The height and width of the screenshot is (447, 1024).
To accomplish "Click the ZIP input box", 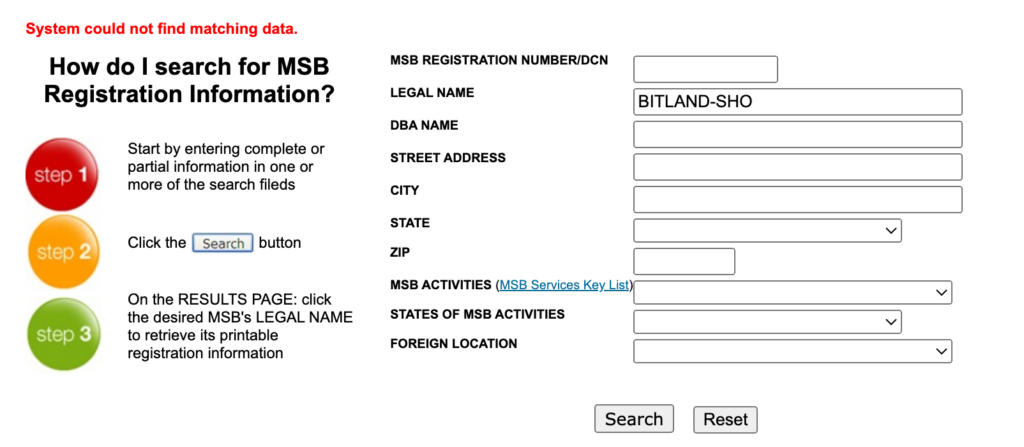I will (684, 261).
